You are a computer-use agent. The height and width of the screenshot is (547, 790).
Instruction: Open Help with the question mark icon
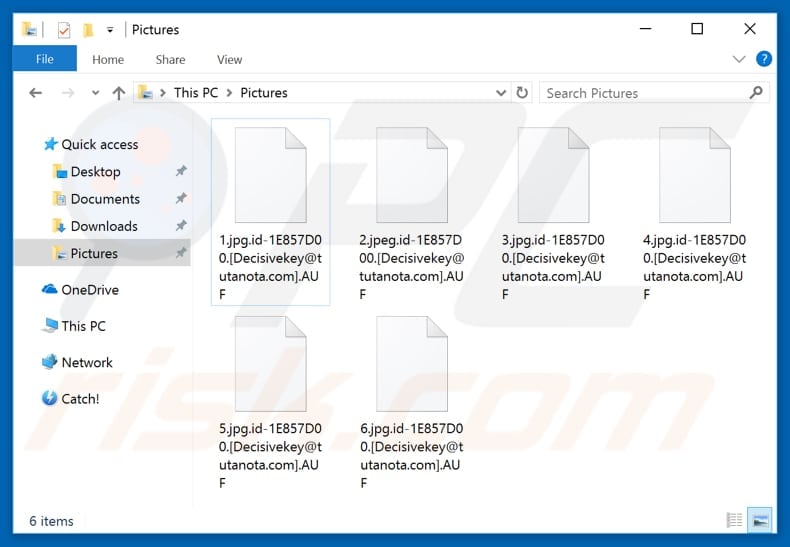(x=764, y=59)
